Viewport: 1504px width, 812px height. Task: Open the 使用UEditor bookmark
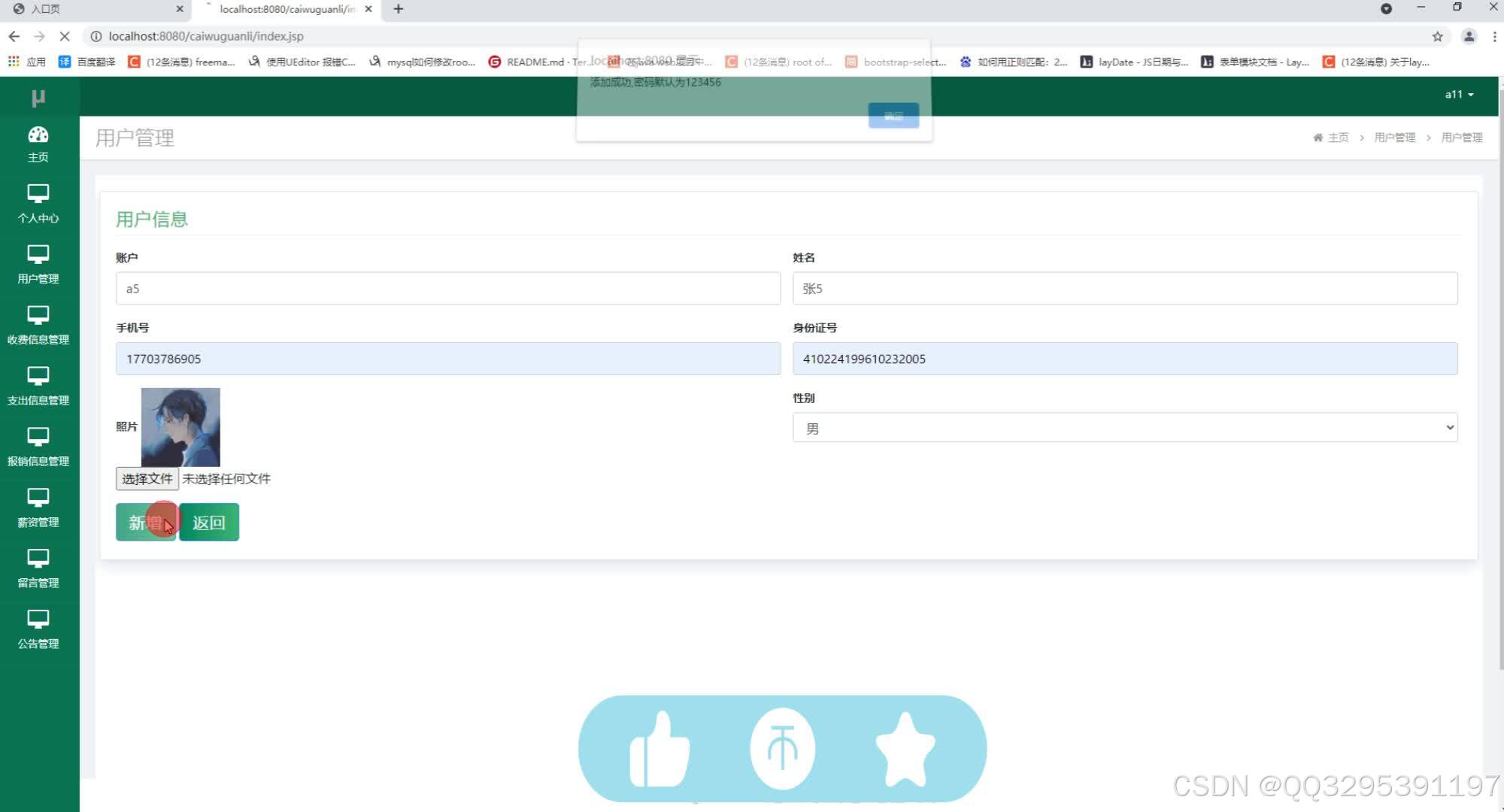tap(302, 62)
